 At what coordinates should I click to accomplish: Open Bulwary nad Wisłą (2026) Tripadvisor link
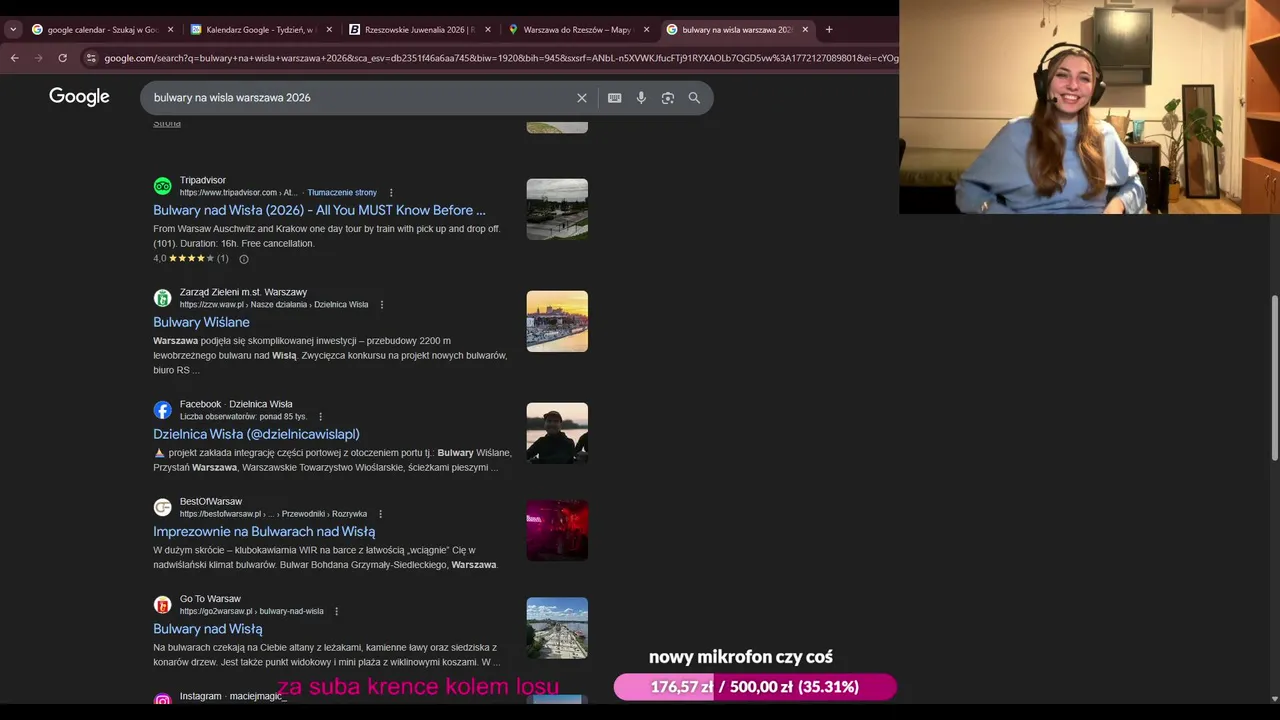[319, 210]
